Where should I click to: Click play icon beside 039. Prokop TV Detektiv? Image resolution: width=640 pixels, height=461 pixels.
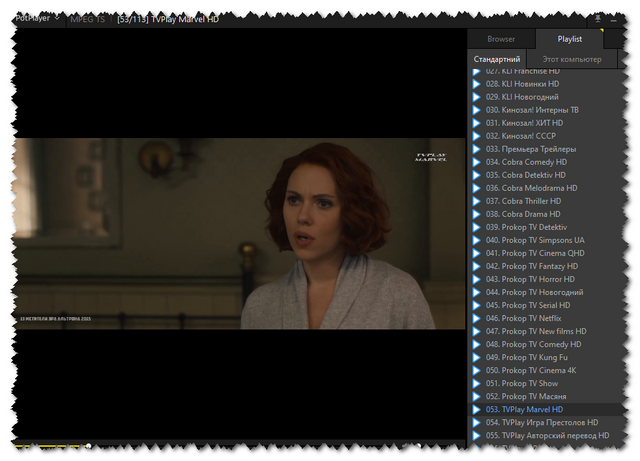(x=476, y=227)
